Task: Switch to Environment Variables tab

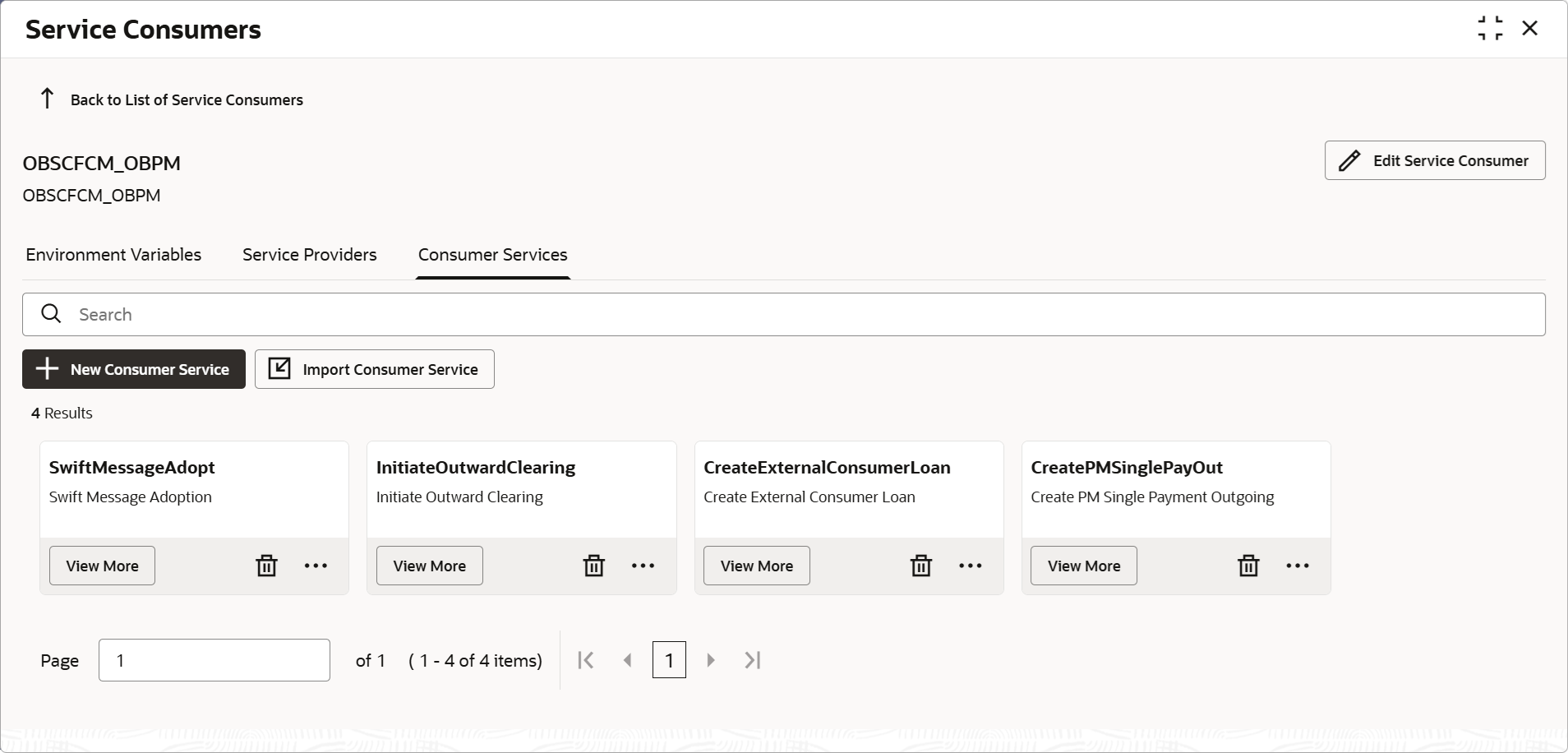Action: pos(113,255)
